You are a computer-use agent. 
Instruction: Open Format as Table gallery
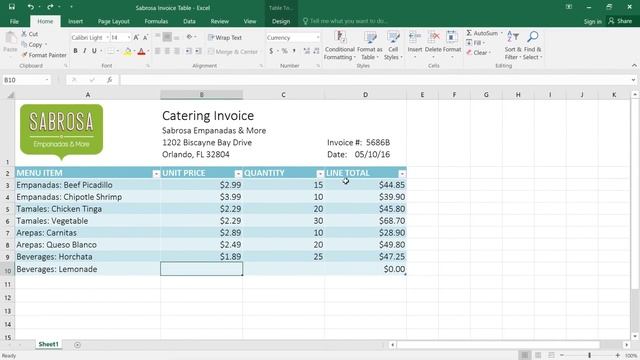370,45
